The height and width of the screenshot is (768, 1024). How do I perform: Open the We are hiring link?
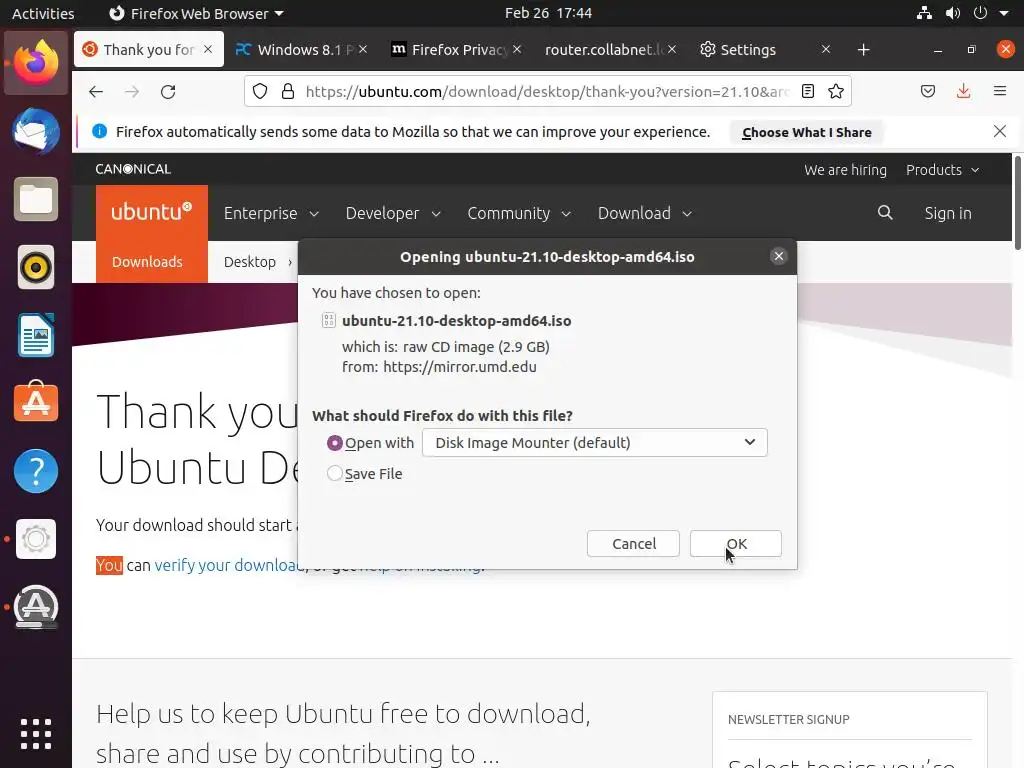pyautogui.click(x=845, y=170)
